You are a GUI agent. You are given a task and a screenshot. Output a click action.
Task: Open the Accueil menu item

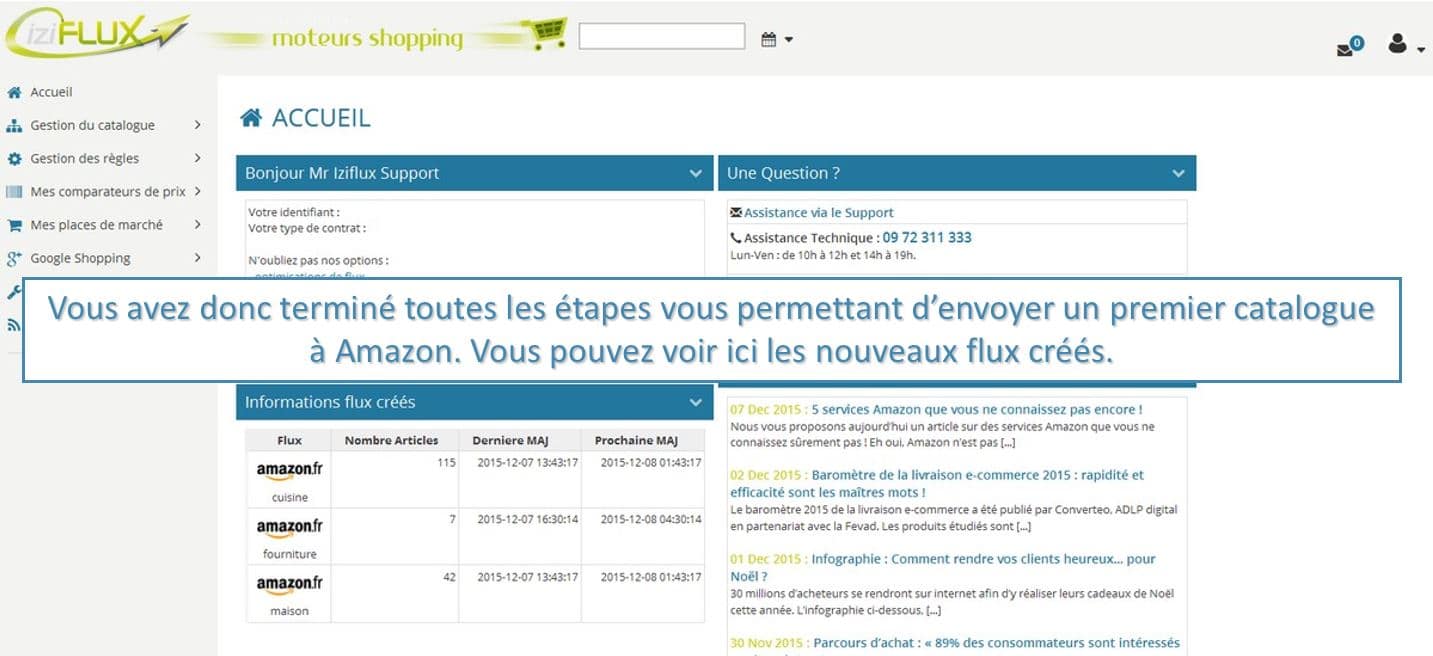pyautogui.click(x=51, y=92)
